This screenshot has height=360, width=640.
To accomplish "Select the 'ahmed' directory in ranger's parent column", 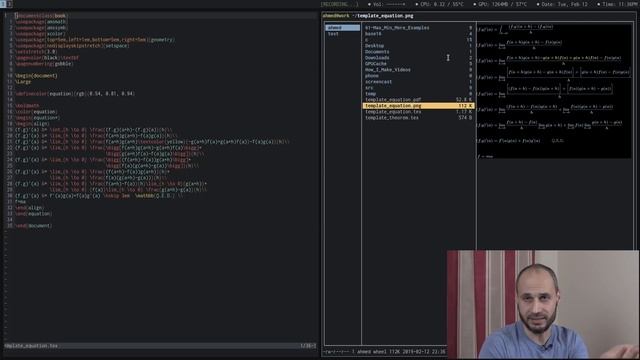I will click(342, 28).
